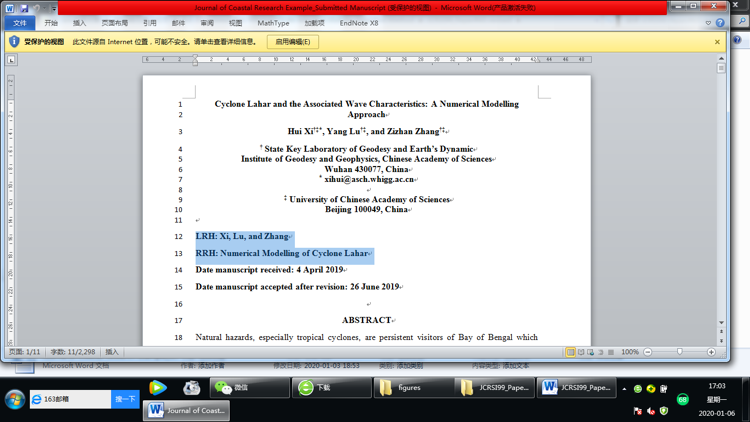The width and height of the screenshot is (750, 422).
Task: Click Enable Editing button in Protected View bar
Action: click(293, 42)
